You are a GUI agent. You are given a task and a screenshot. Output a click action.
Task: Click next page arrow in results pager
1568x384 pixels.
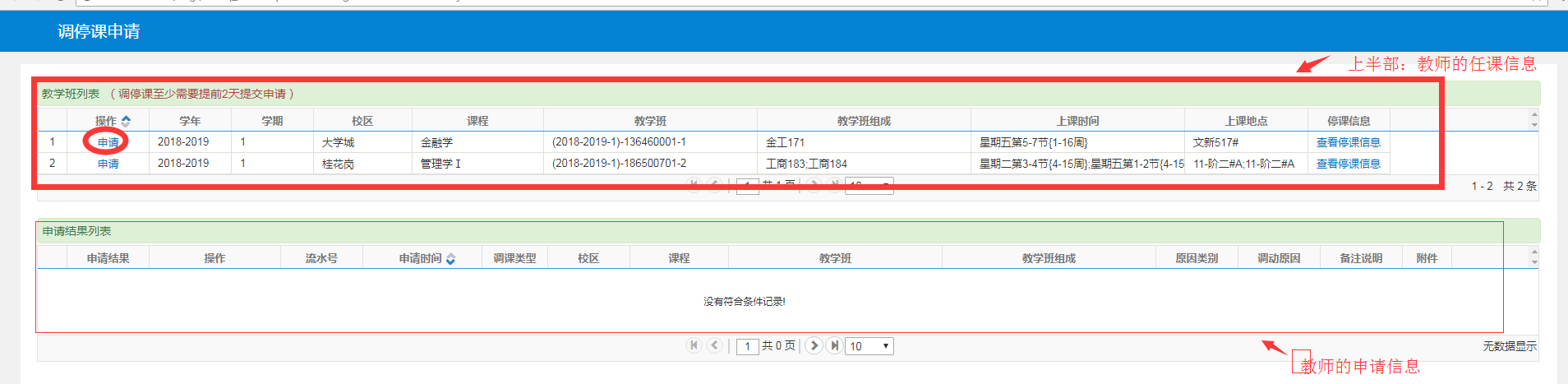(x=814, y=345)
